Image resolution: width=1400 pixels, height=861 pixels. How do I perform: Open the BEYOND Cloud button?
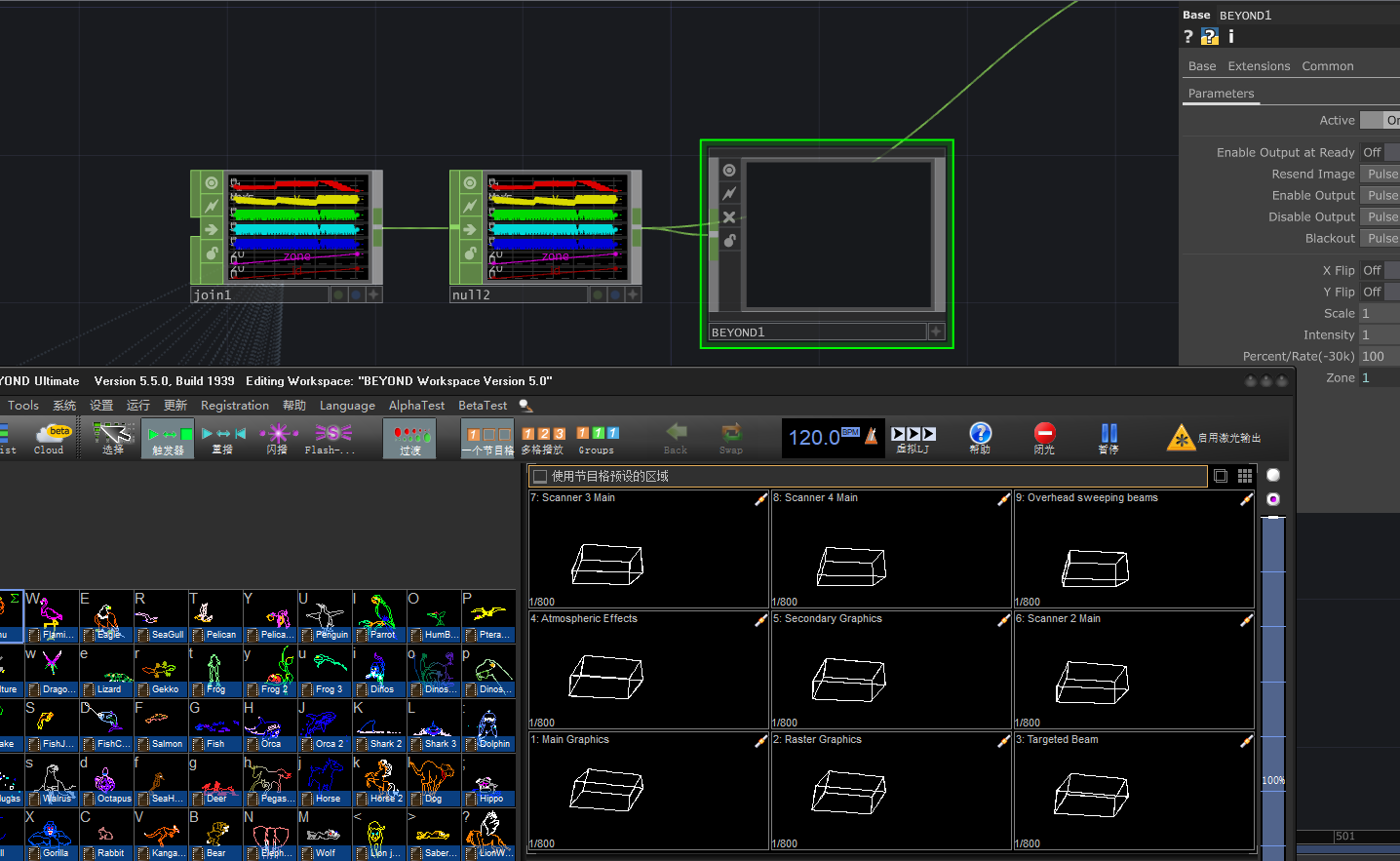(51, 438)
